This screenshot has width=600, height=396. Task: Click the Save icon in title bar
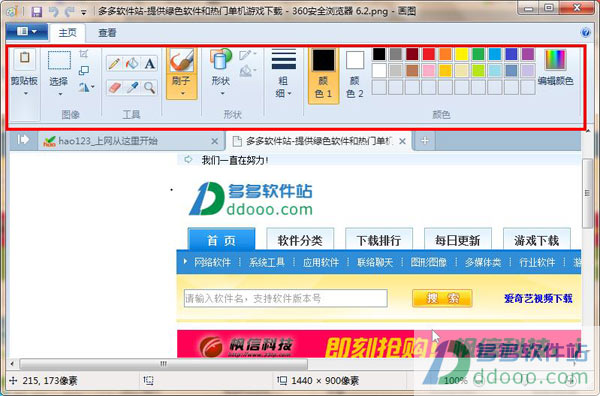coord(36,11)
